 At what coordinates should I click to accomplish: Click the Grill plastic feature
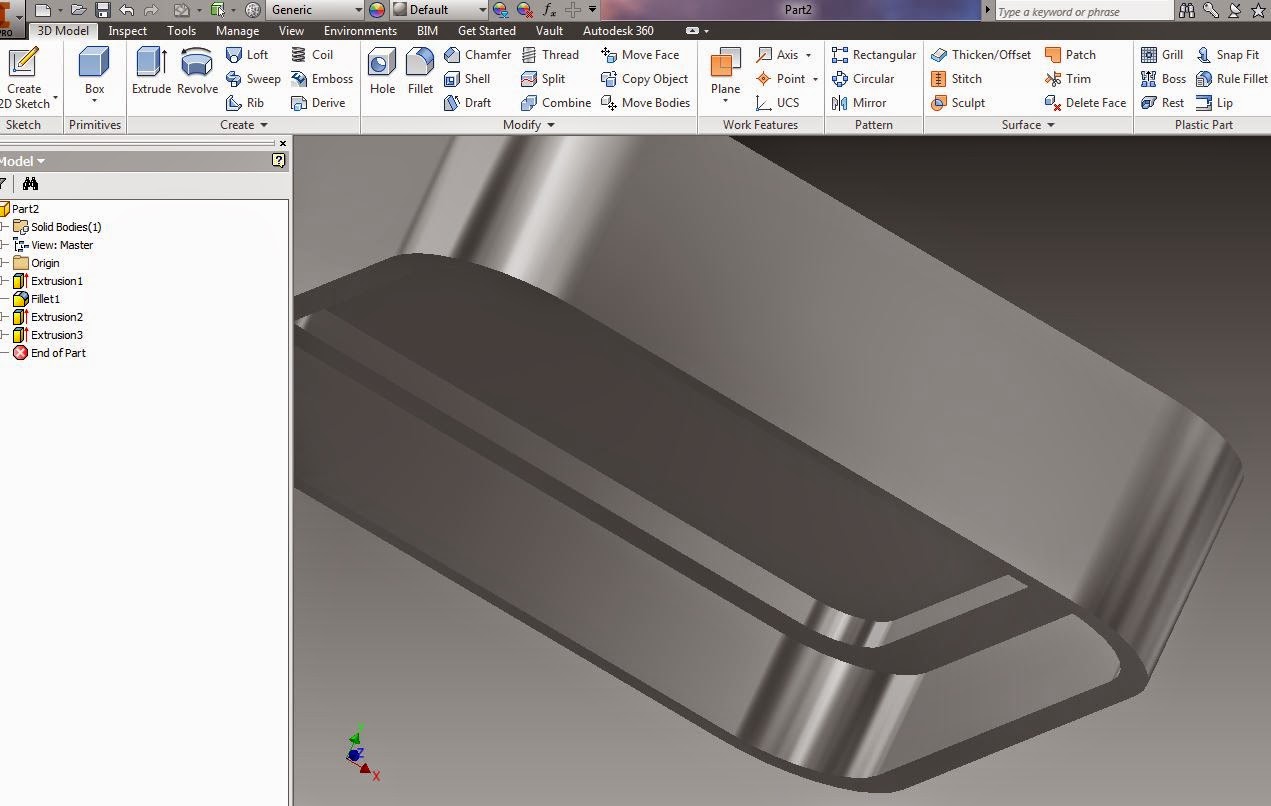click(x=1162, y=55)
